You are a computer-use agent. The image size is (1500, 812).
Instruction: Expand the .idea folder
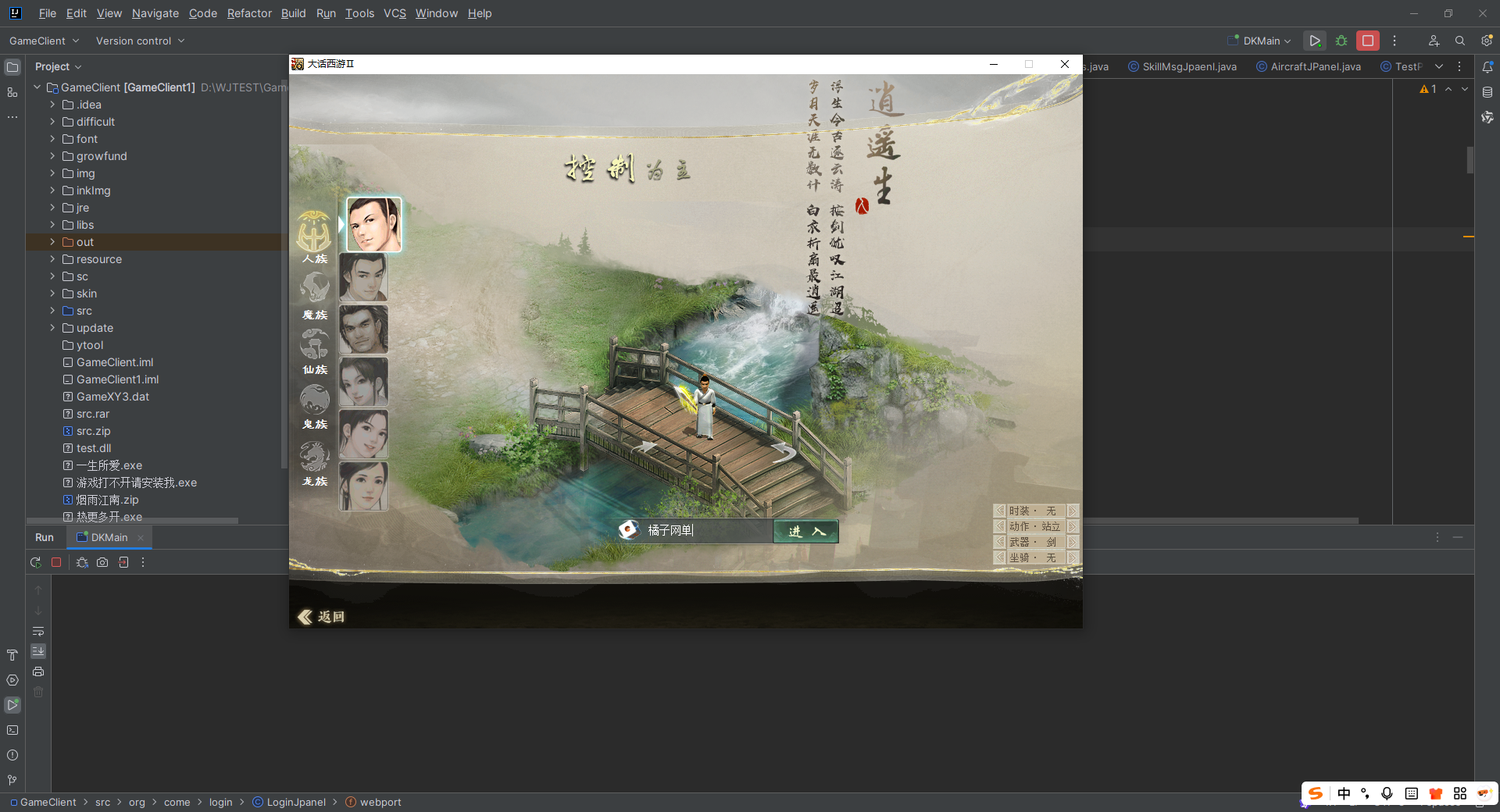(52, 105)
